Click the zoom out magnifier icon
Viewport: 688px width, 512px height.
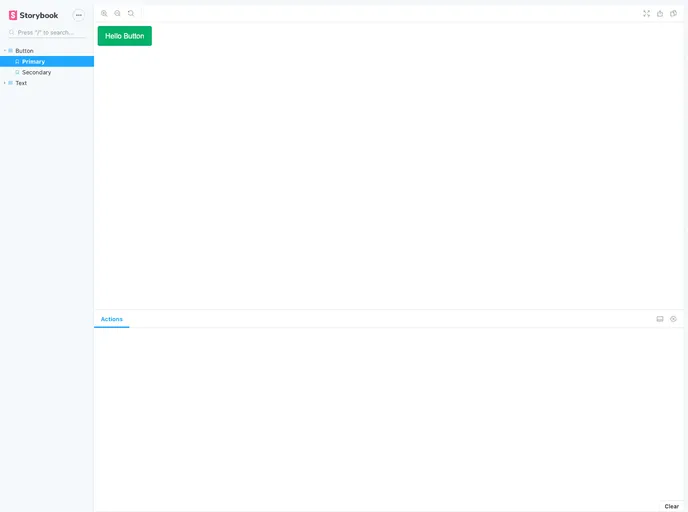[117, 13]
